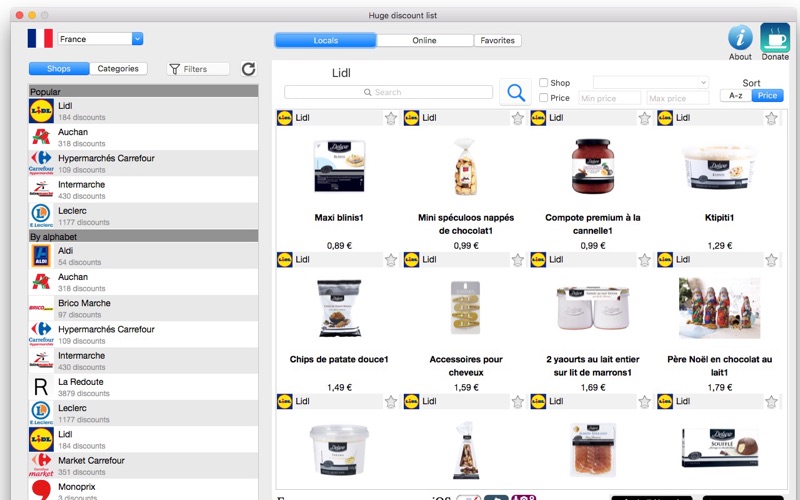This screenshot has height=500, width=800.
Task: Open the Soufflé box product image
Action: (719, 447)
